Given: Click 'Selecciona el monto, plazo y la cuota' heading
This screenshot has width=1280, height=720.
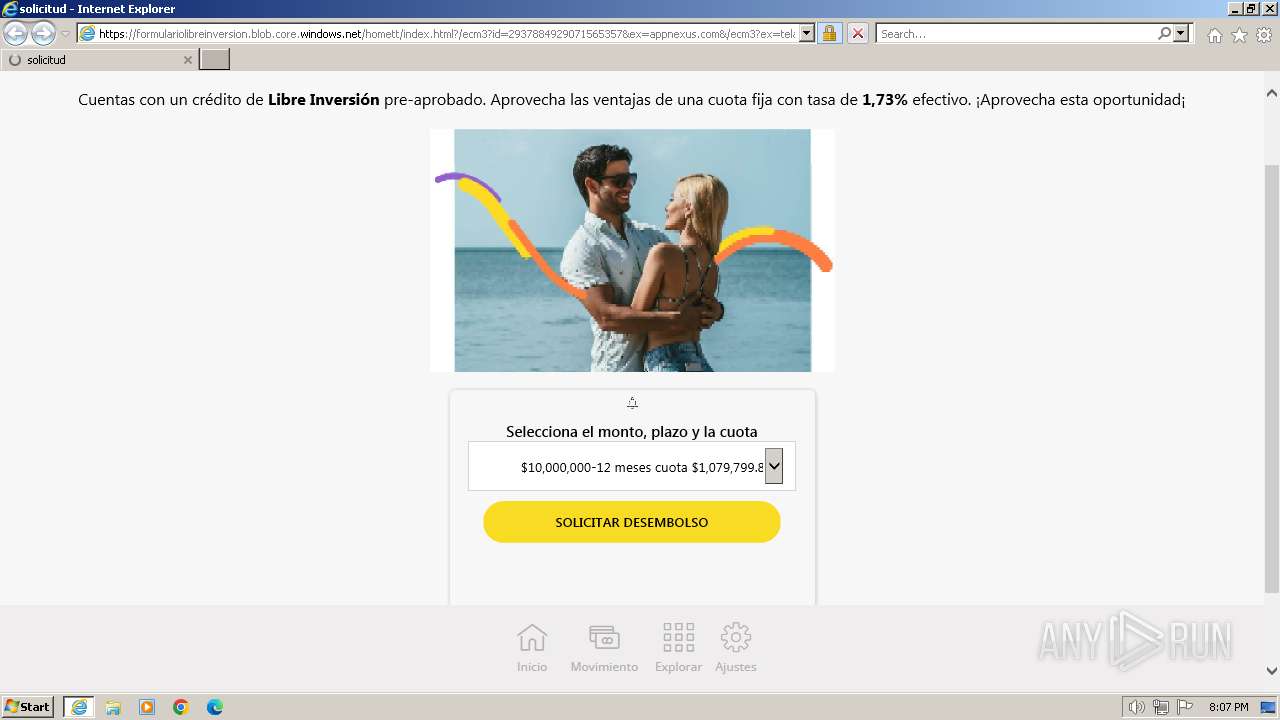Looking at the screenshot, I should pos(632,432).
